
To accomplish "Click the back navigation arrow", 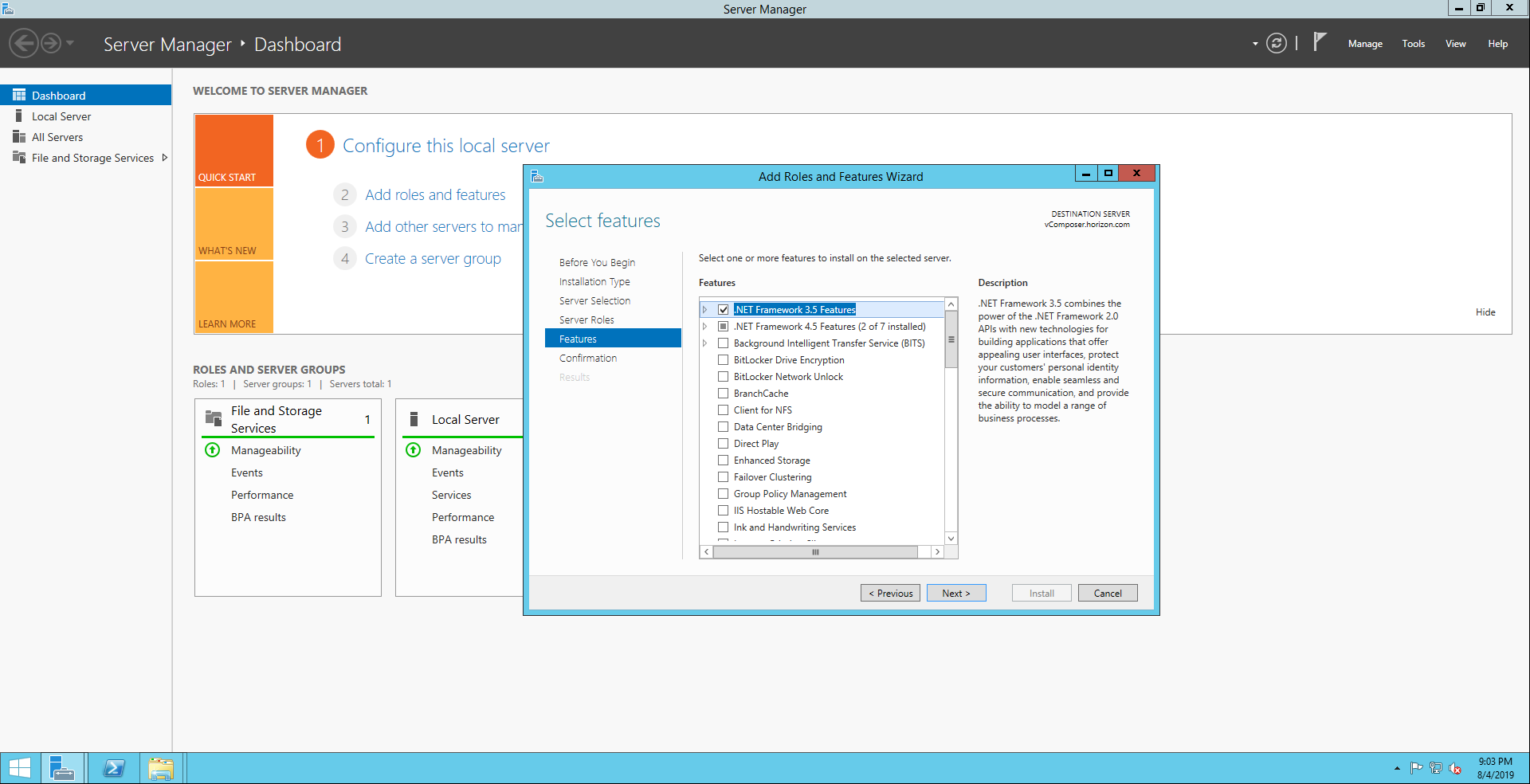I will click(24, 44).
